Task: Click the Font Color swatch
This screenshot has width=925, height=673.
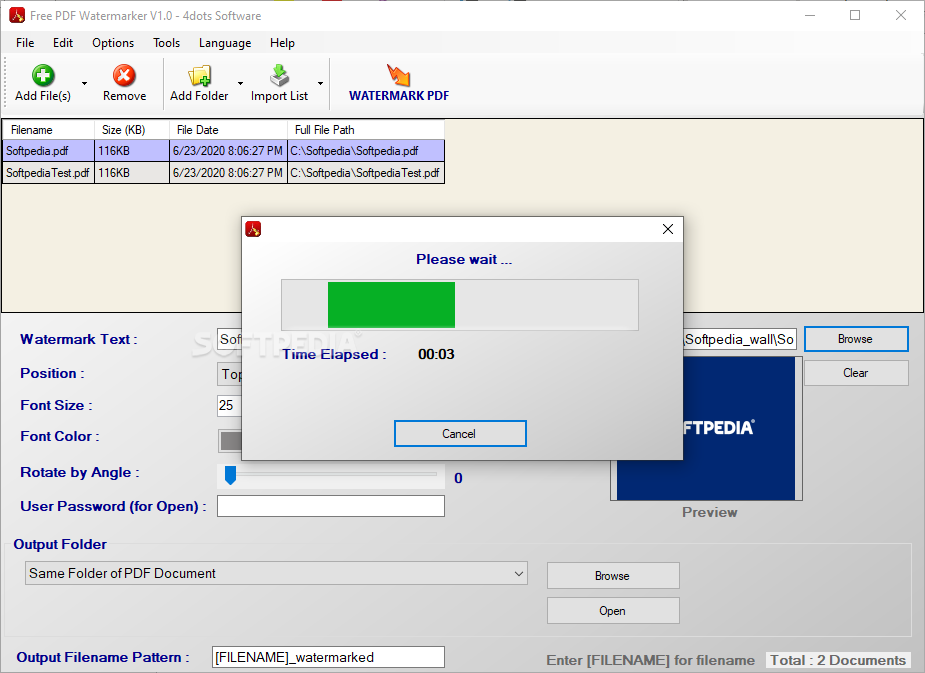Action: [x=230, y=441]
